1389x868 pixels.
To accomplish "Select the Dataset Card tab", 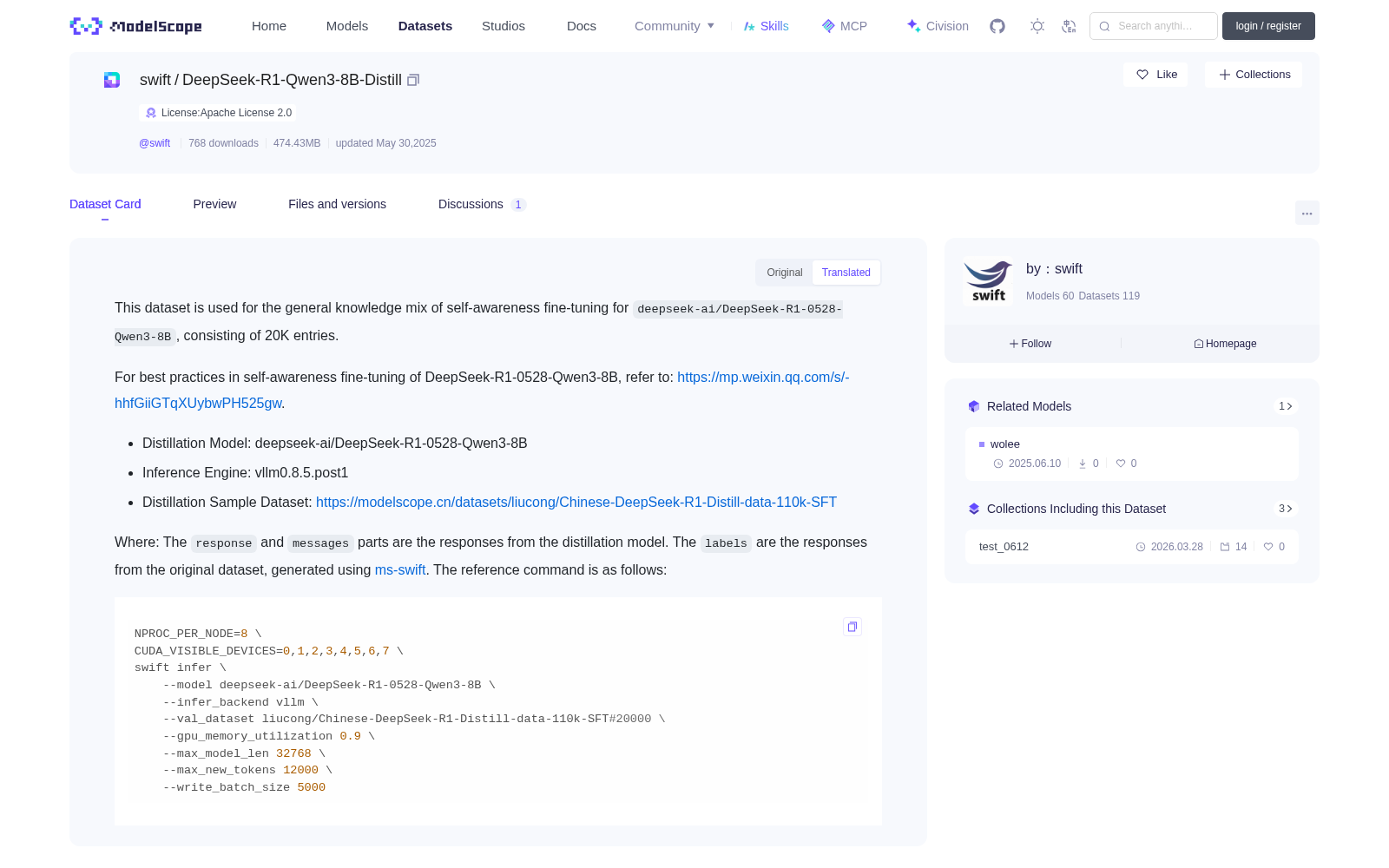I will tap(105, 204).
